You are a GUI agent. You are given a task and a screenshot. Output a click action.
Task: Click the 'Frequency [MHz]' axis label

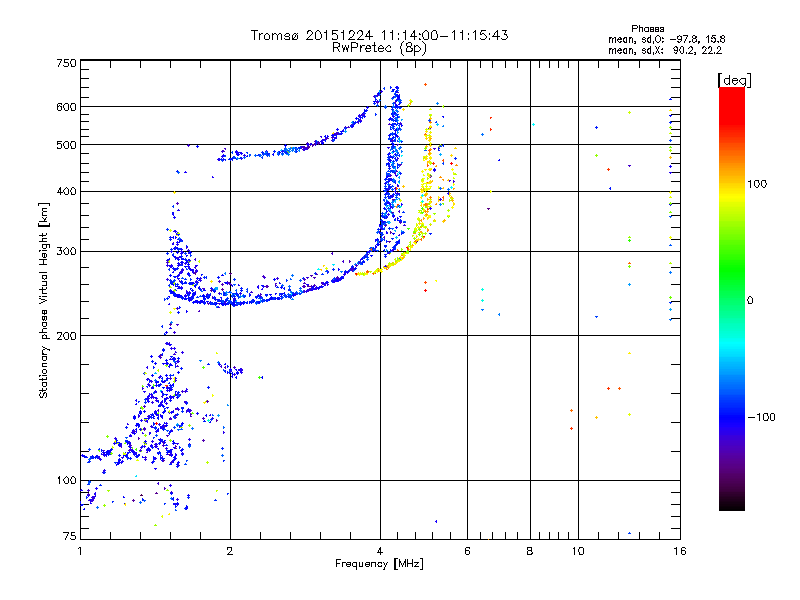coord(379,564)
